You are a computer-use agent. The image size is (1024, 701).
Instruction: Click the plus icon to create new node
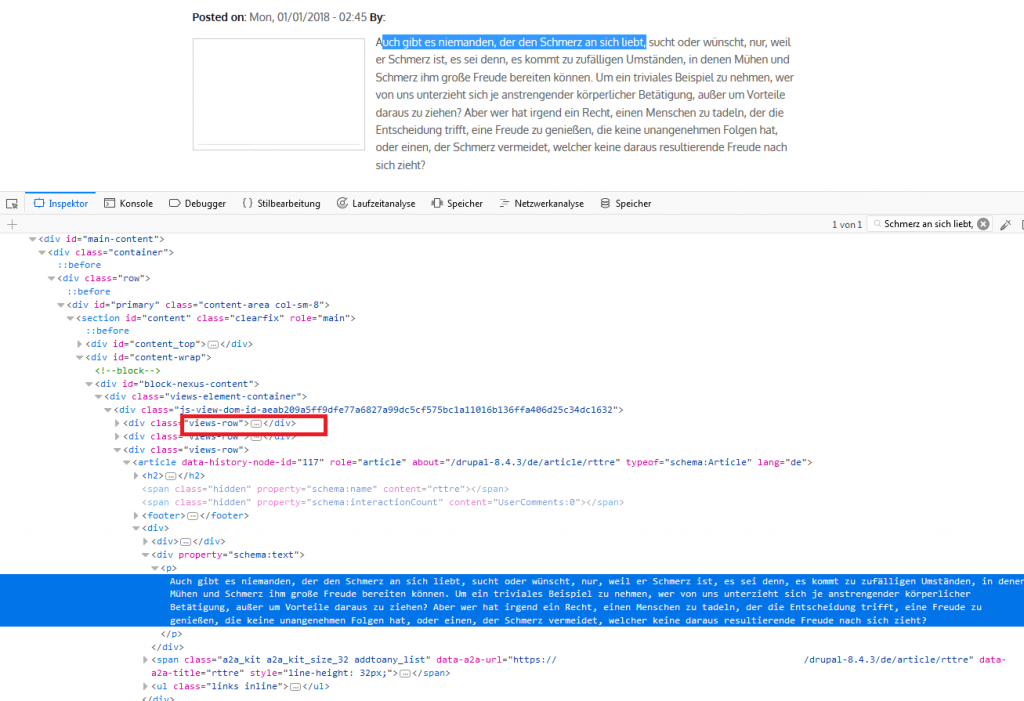point(12,225)
